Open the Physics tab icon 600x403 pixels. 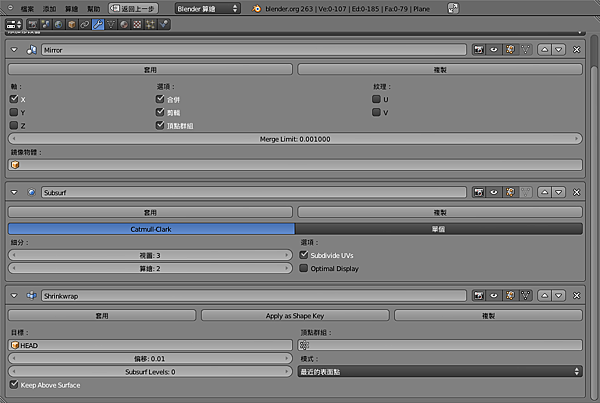click(163, 24)
